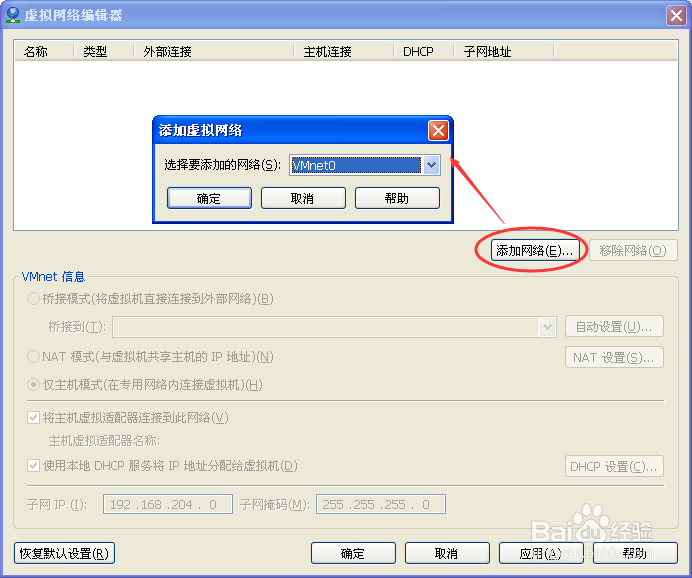Click the 类型 column header

[103, 52]
